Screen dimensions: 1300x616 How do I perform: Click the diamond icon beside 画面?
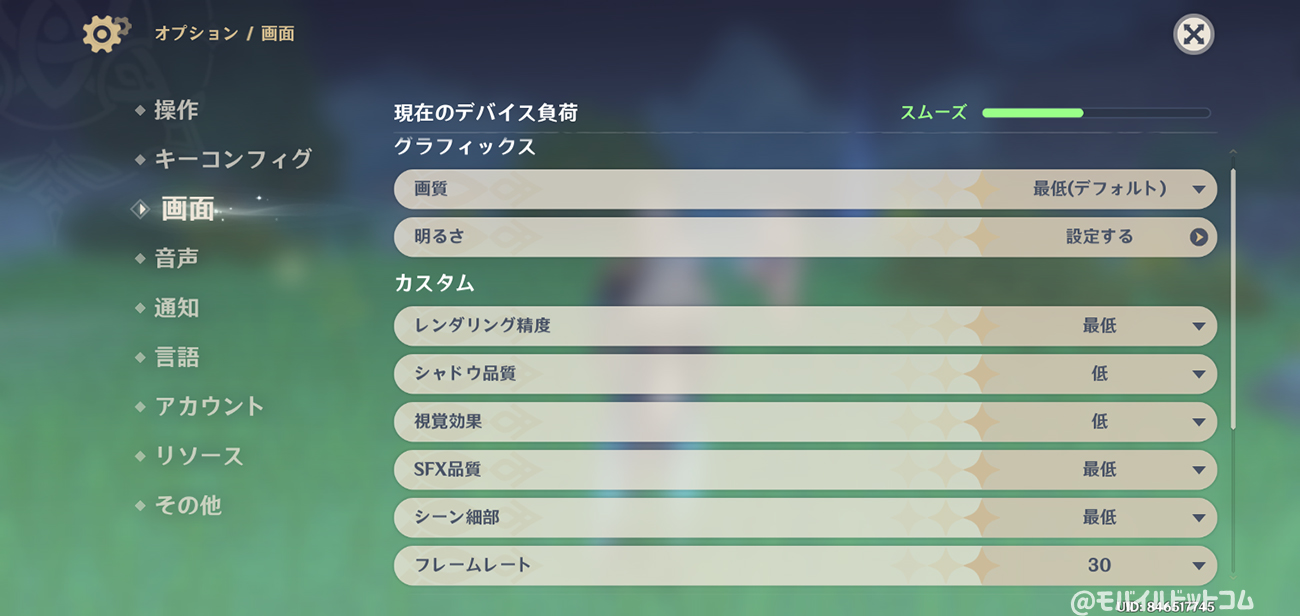point(141,209)
